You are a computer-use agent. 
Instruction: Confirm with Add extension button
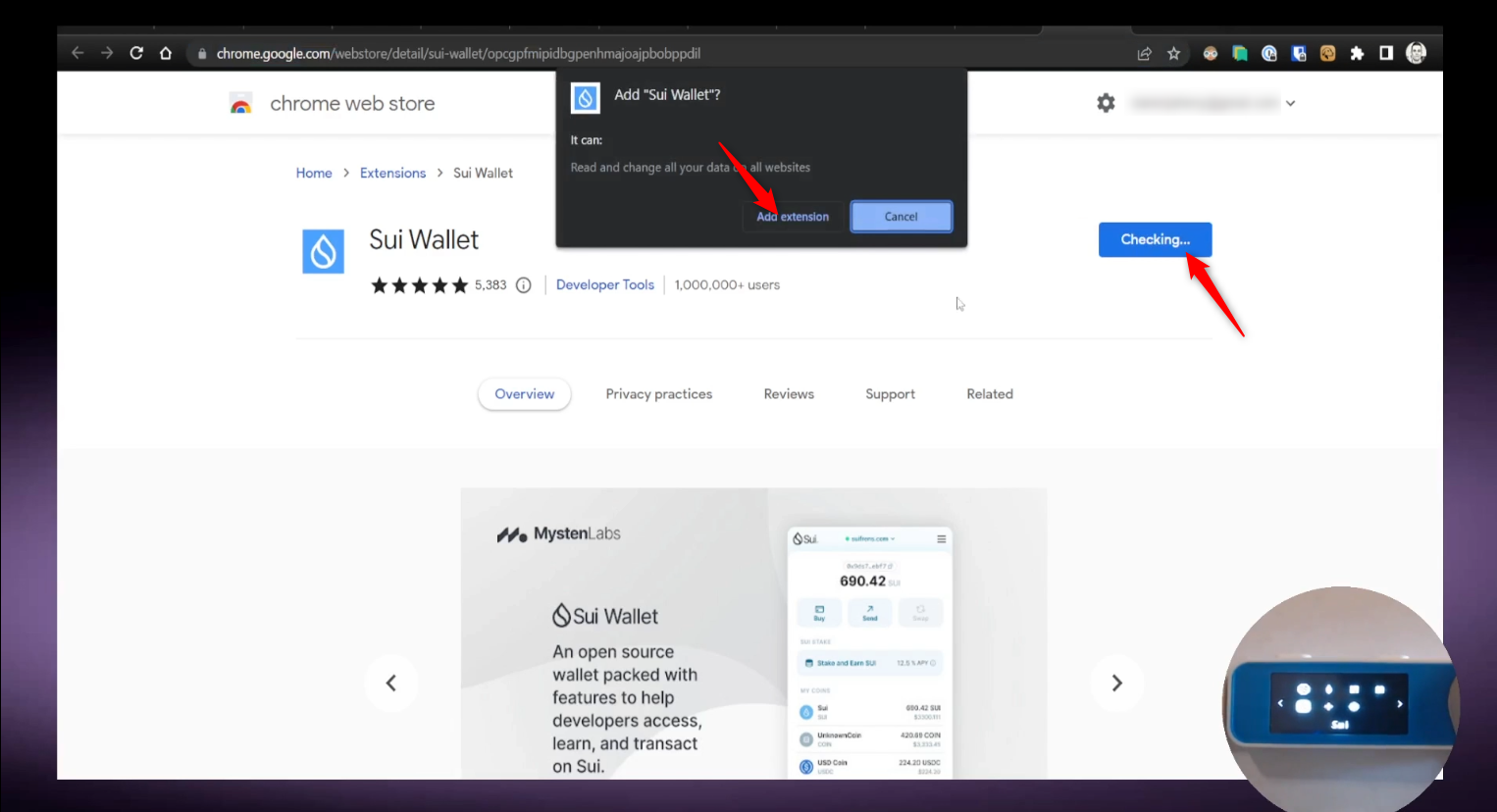click(793, 217)
